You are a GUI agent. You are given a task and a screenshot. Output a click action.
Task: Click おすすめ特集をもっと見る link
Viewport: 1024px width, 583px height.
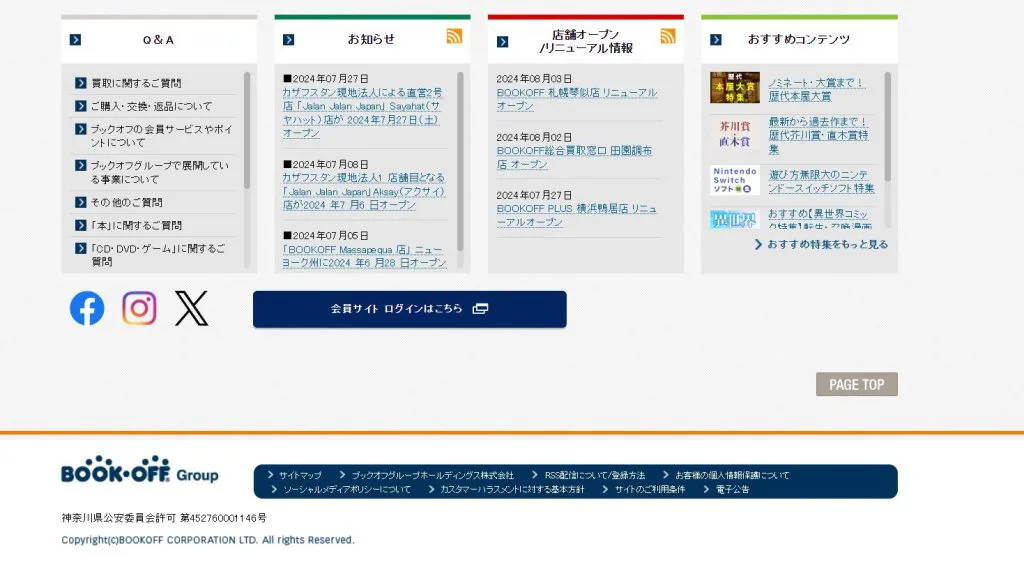click(826, 244)
